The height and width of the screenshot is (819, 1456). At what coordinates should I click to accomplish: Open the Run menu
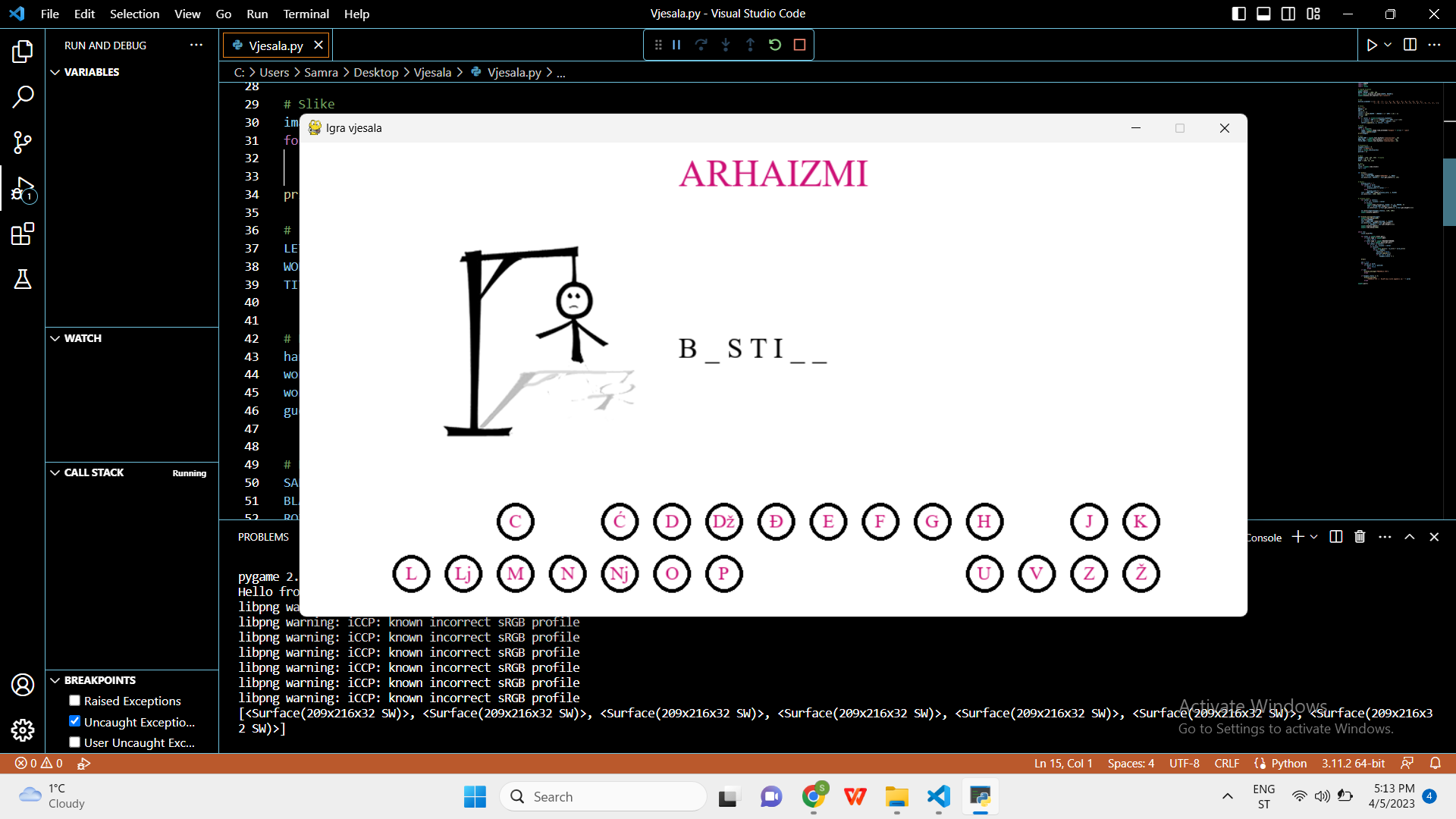256,14
